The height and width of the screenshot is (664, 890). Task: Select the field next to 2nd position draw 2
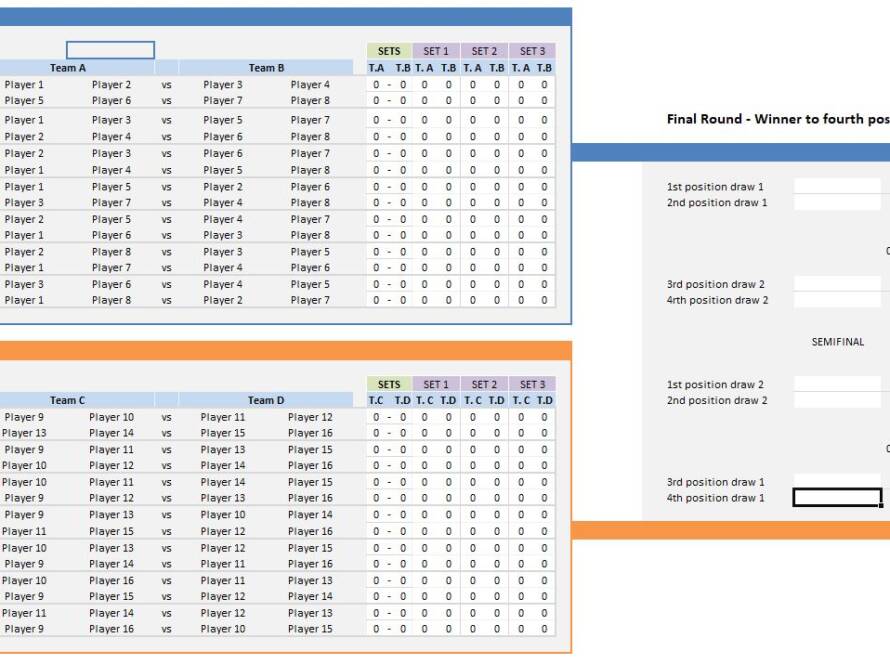click(837, 400)
